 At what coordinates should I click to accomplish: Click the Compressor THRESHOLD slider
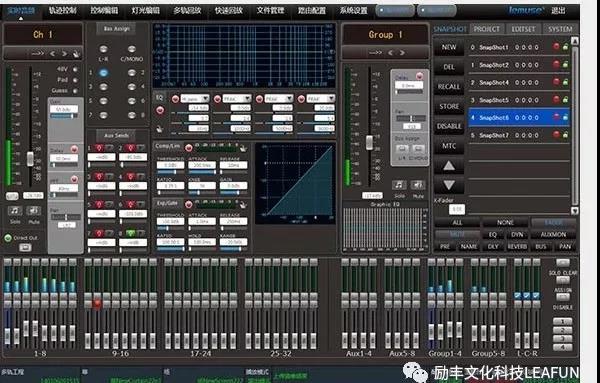(170, 172)
